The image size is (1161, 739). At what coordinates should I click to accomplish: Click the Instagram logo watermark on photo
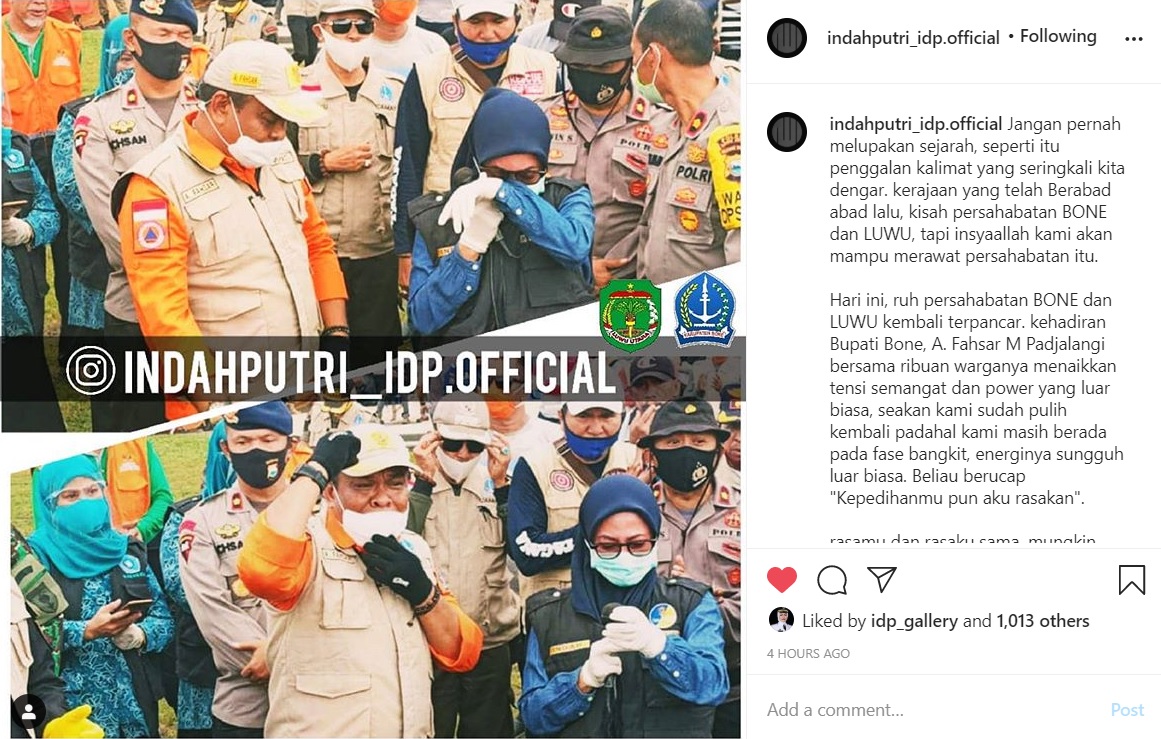click(90, 370)
